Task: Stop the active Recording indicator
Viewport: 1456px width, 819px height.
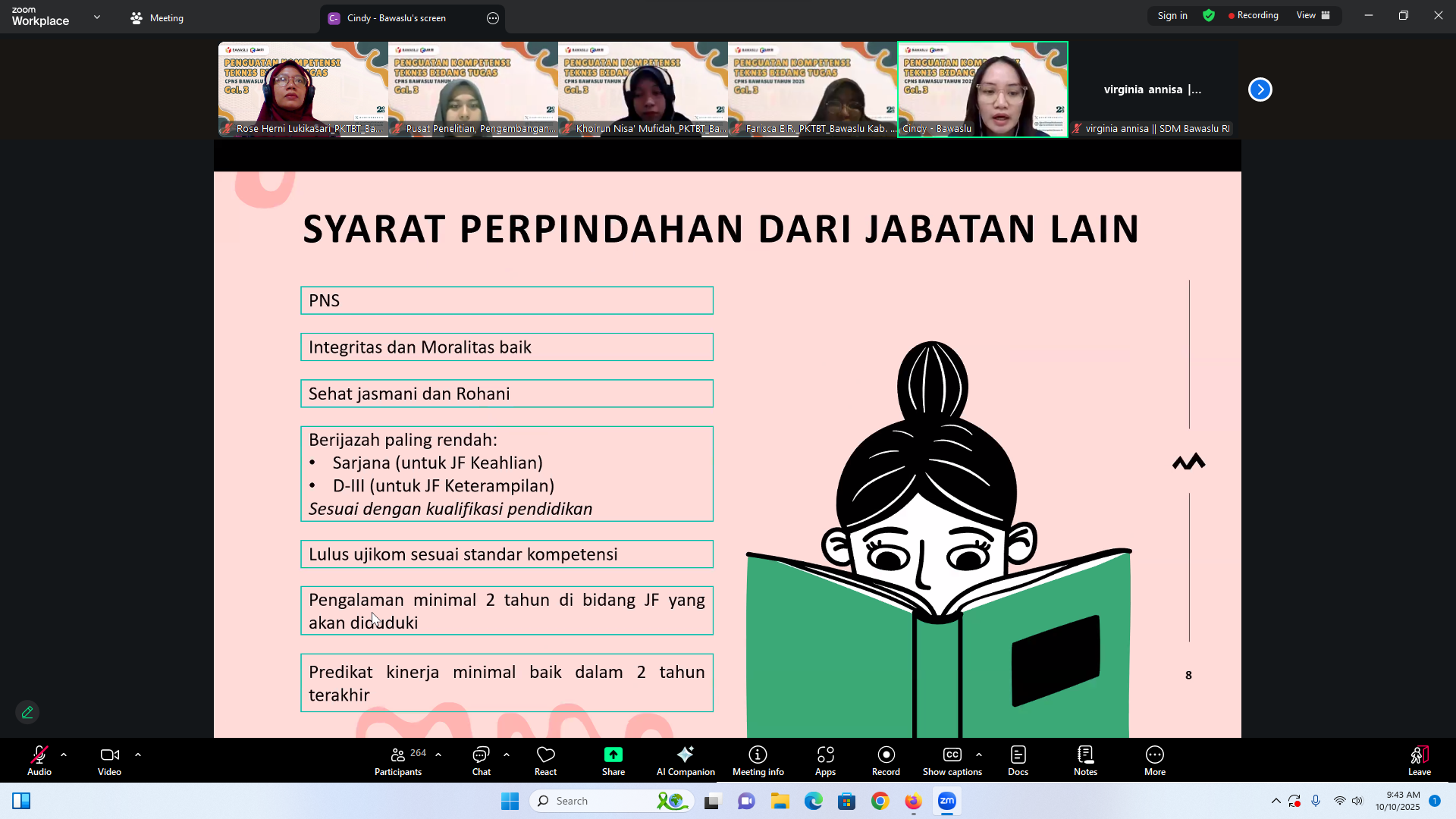Action: [1253, 15]
